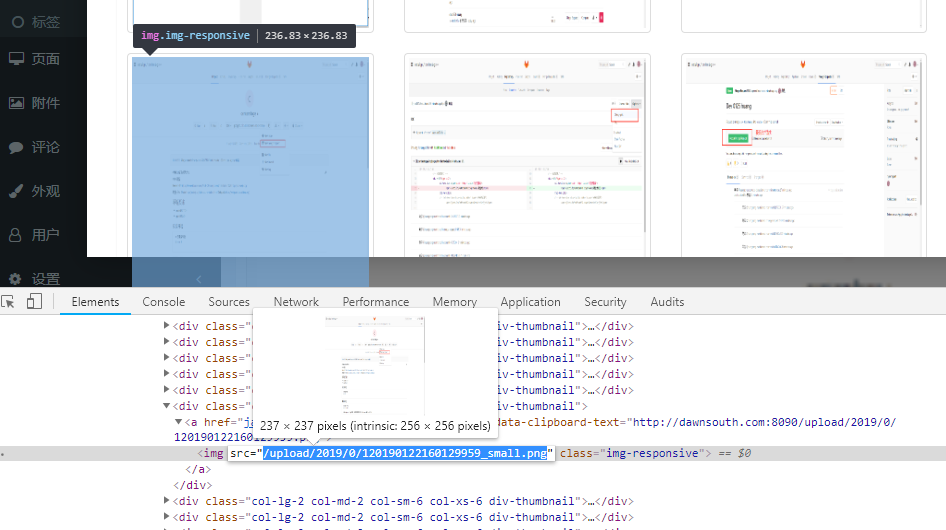The height and width of the screenshot is (530, 946).
Task: Activate the DevTools inspect element picker
Action: click(x=8, y=302)
